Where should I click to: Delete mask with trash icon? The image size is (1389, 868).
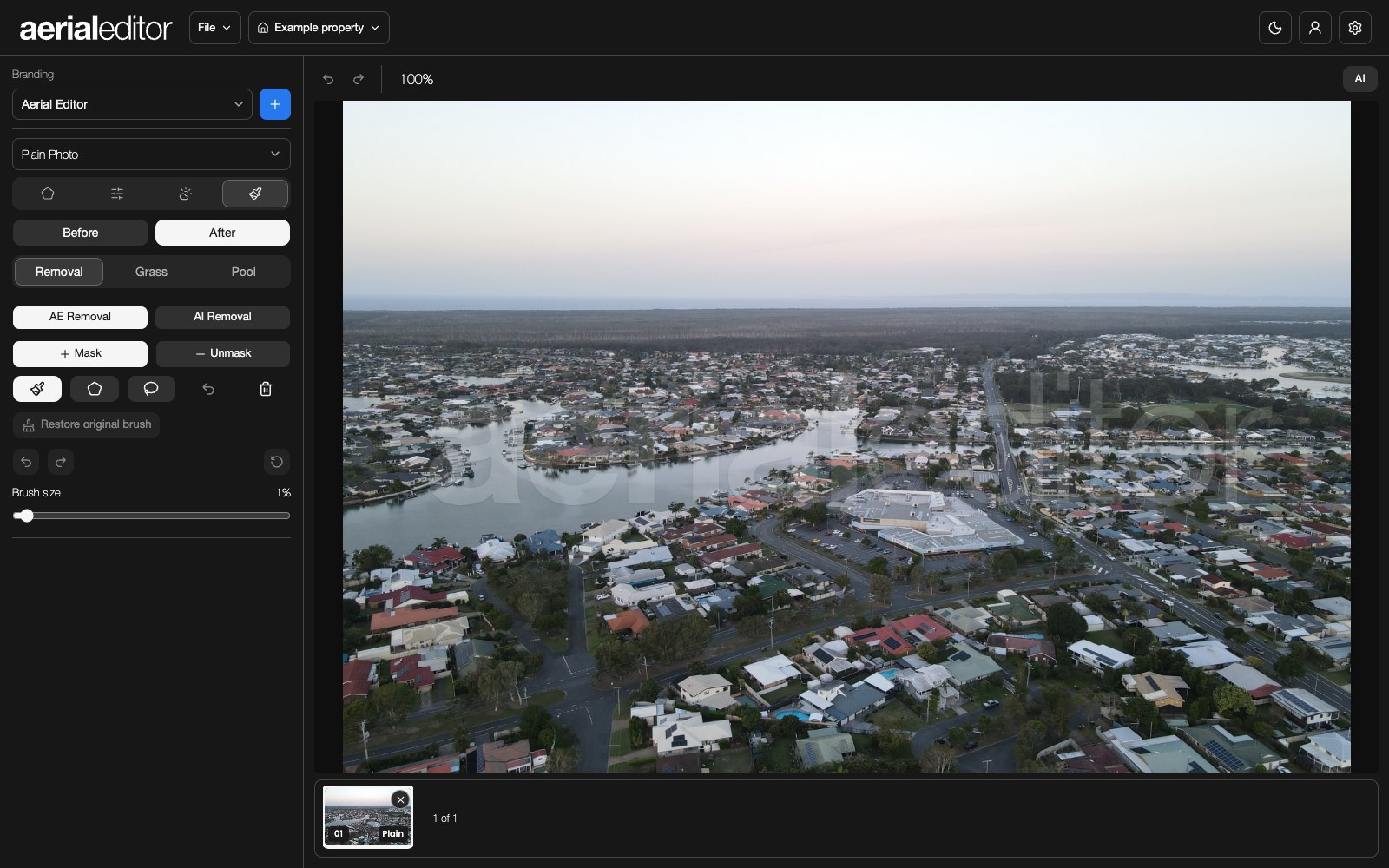click(266, 389)
